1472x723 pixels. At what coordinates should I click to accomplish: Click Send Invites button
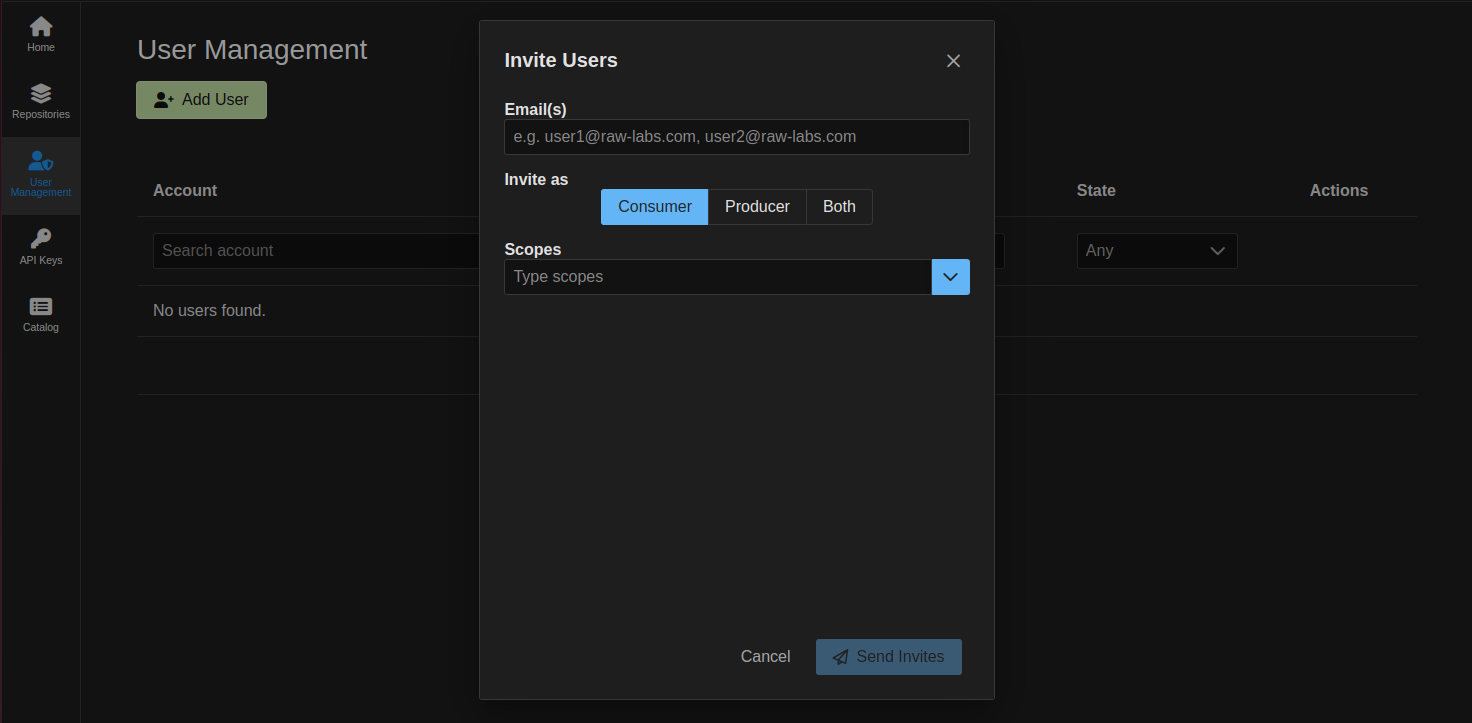(889, 657)
